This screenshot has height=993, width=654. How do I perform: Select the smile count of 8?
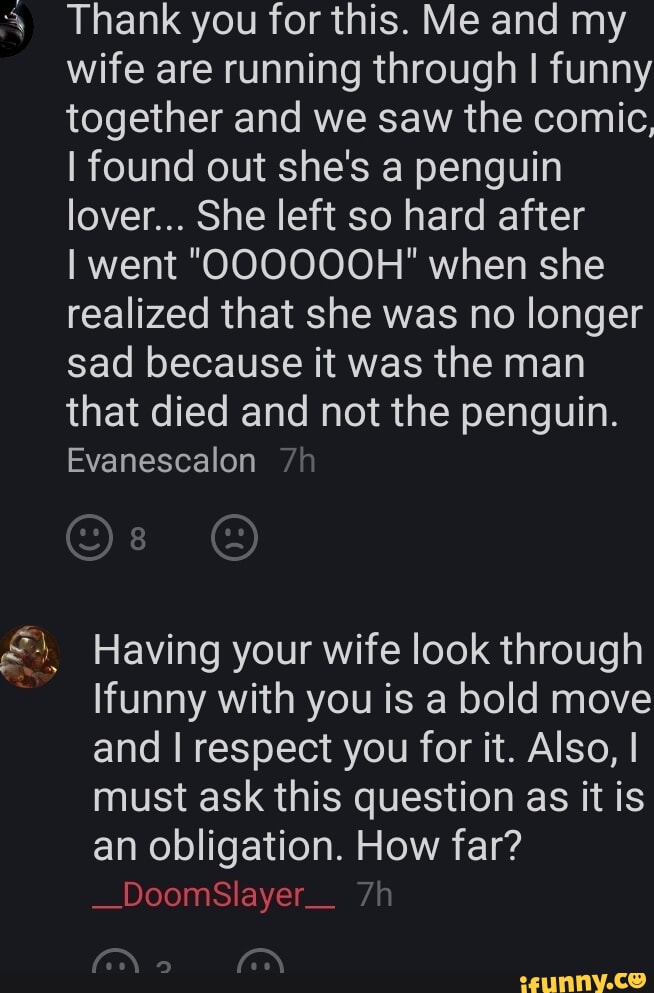point(138,540)
